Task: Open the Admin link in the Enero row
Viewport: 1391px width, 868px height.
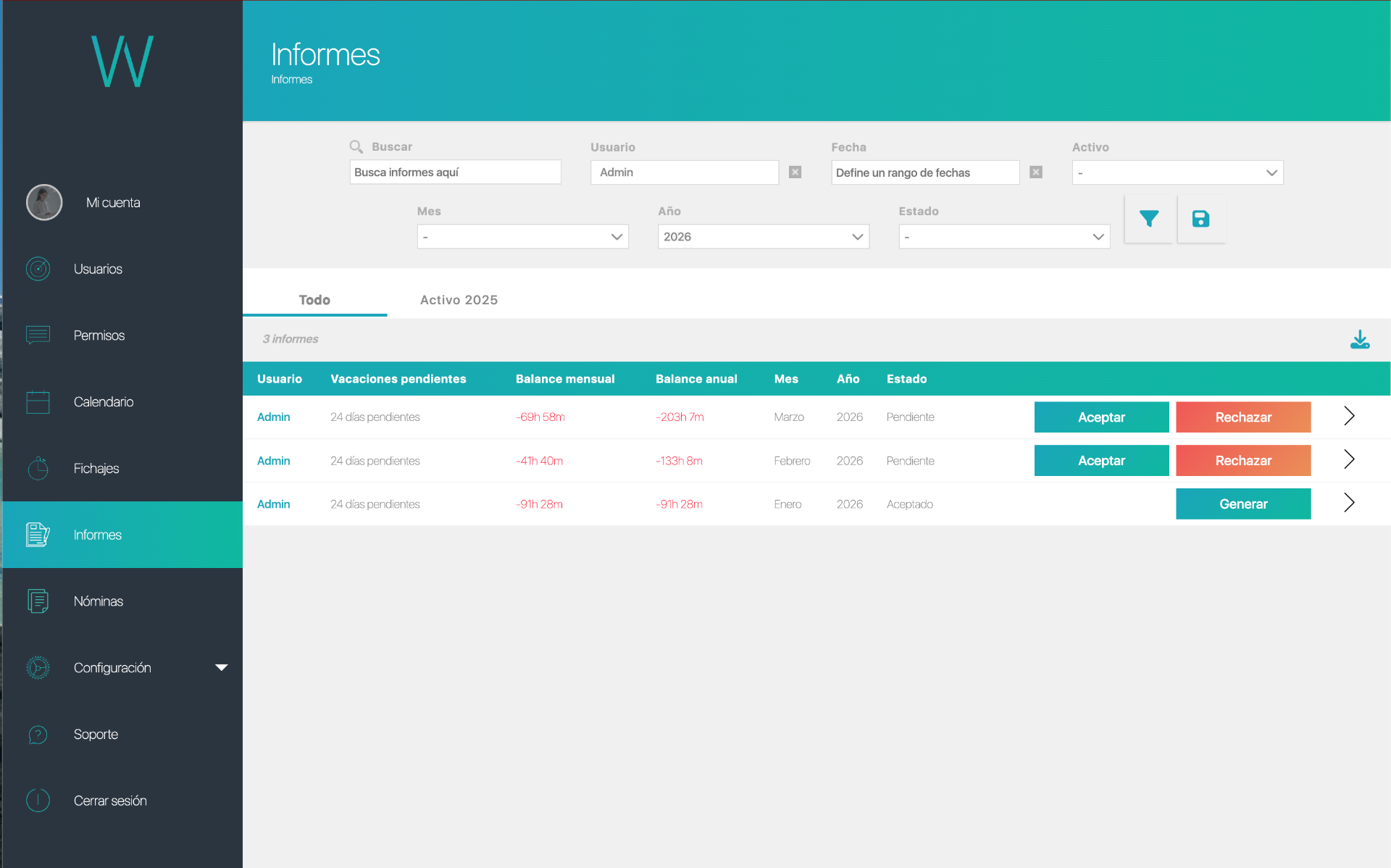Action: tap(274, 504)
